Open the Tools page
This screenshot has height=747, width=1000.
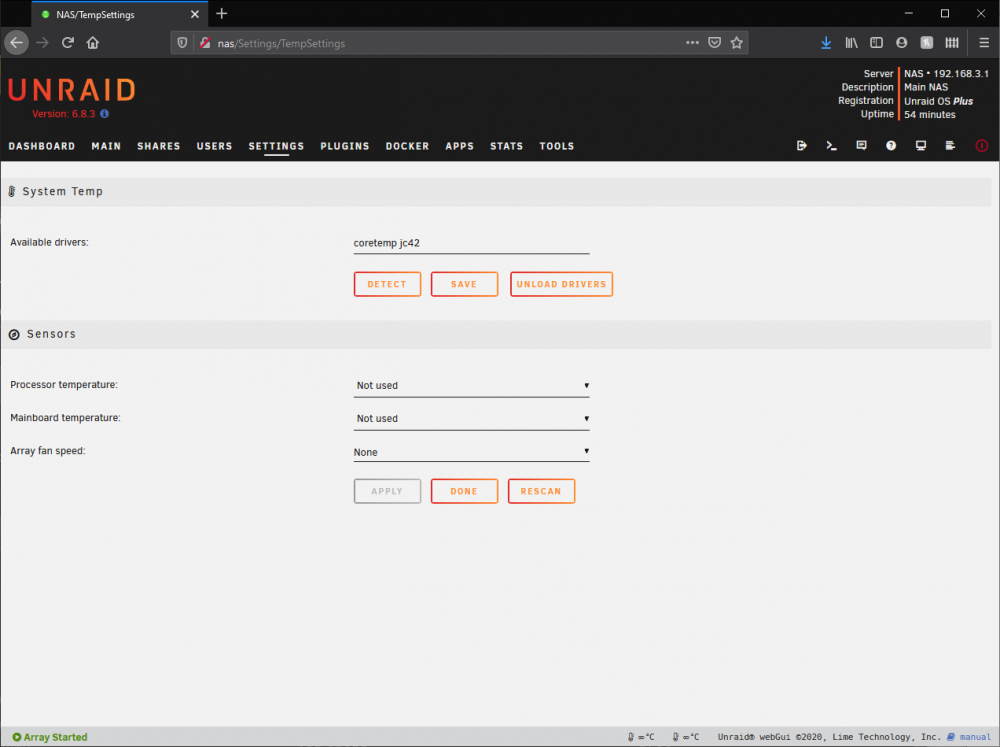pyautogui.click(x=557, y=146)
